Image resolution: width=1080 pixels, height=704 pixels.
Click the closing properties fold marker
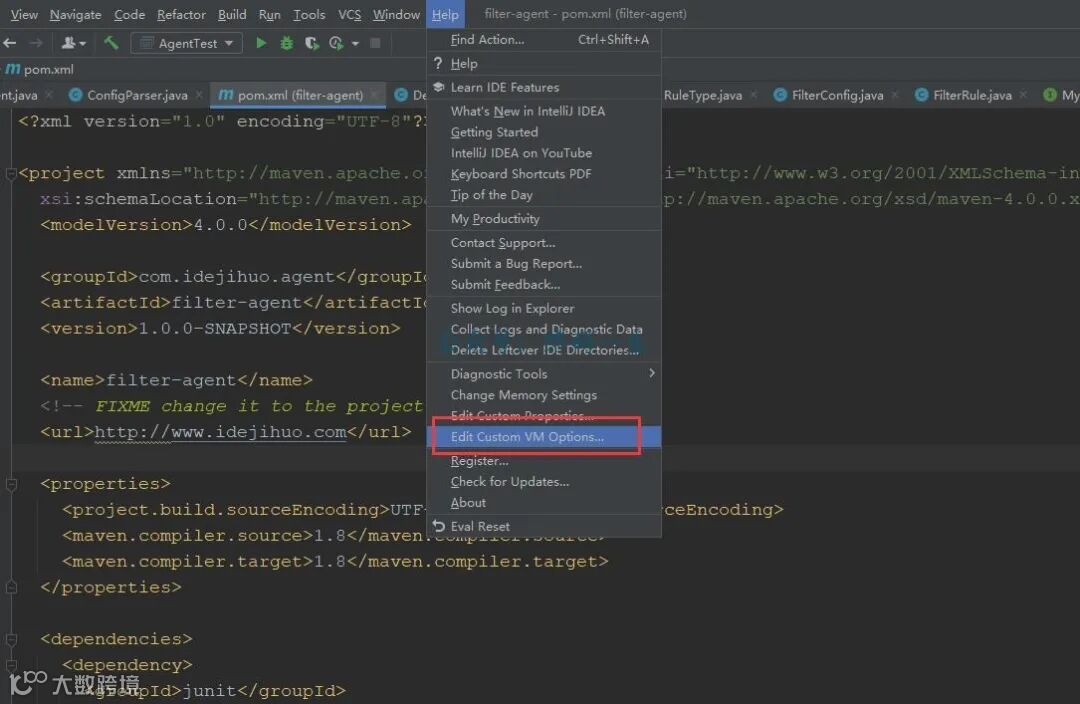point(11,588)
